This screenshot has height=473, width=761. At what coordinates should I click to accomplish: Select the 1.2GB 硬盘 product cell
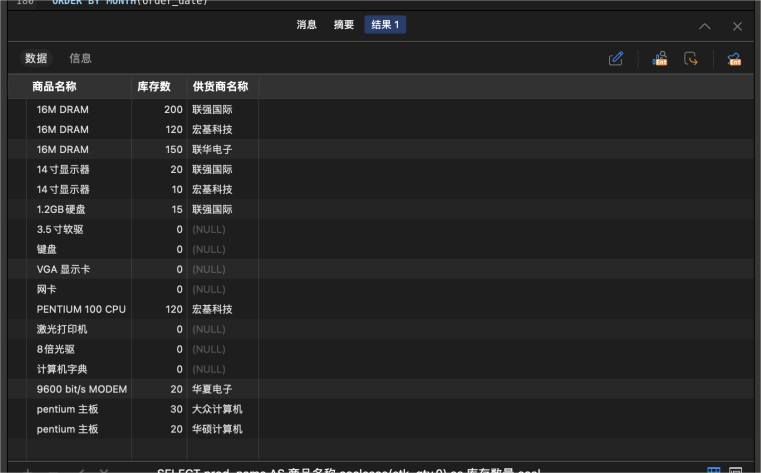coord(61,209)
